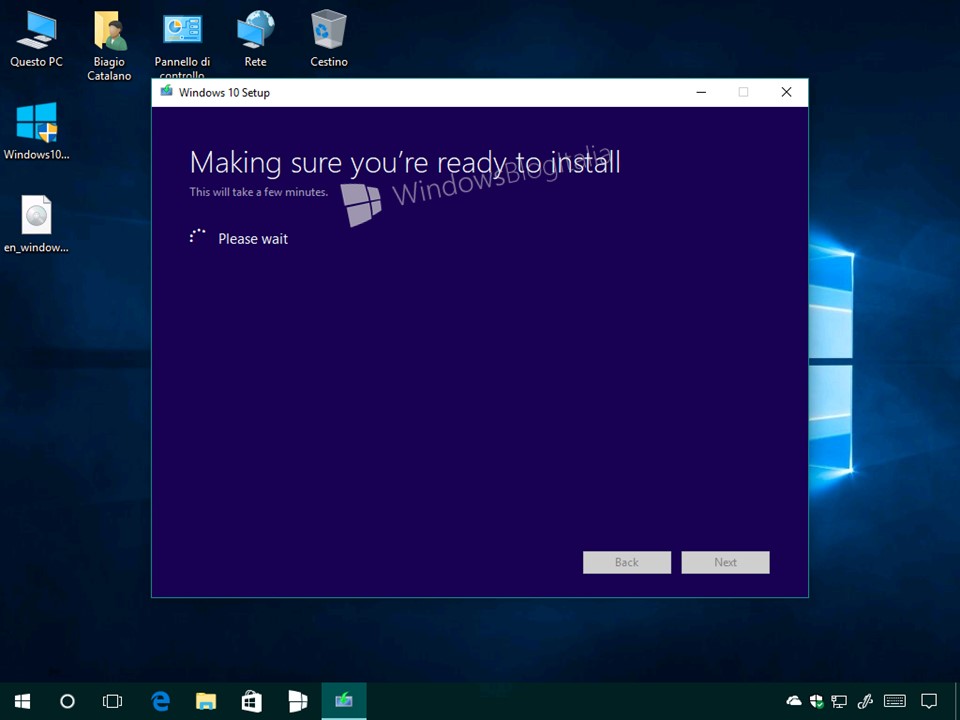Click the "Please wait" status text

click(253, 239)
